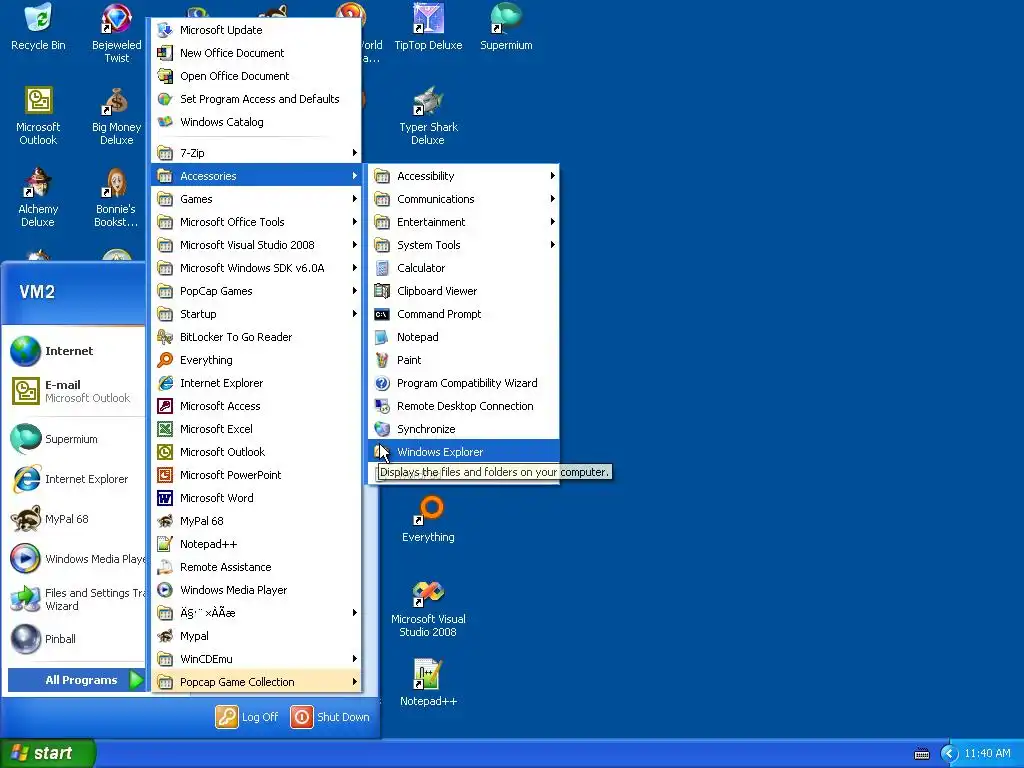Expand the Games submenu

[256, 199]
